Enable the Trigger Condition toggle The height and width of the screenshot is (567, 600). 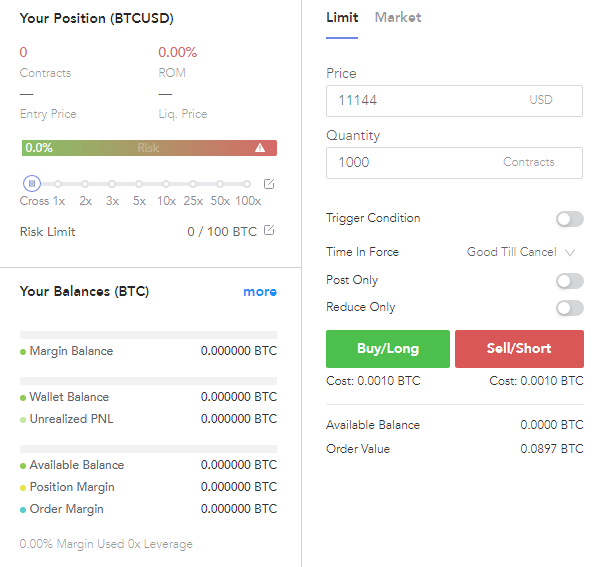pyautogui.click(x=569, y=219)
